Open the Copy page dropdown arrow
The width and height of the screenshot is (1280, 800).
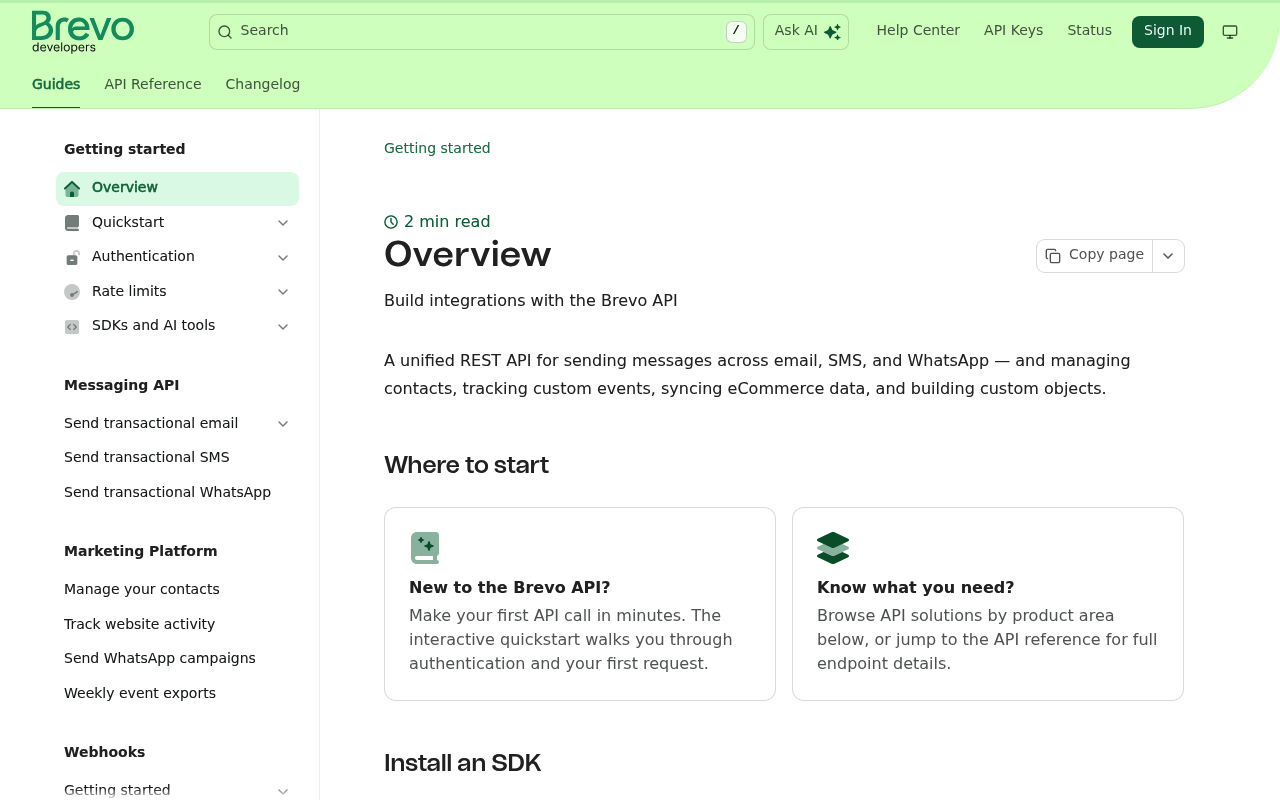click(x=1168, y=256)
